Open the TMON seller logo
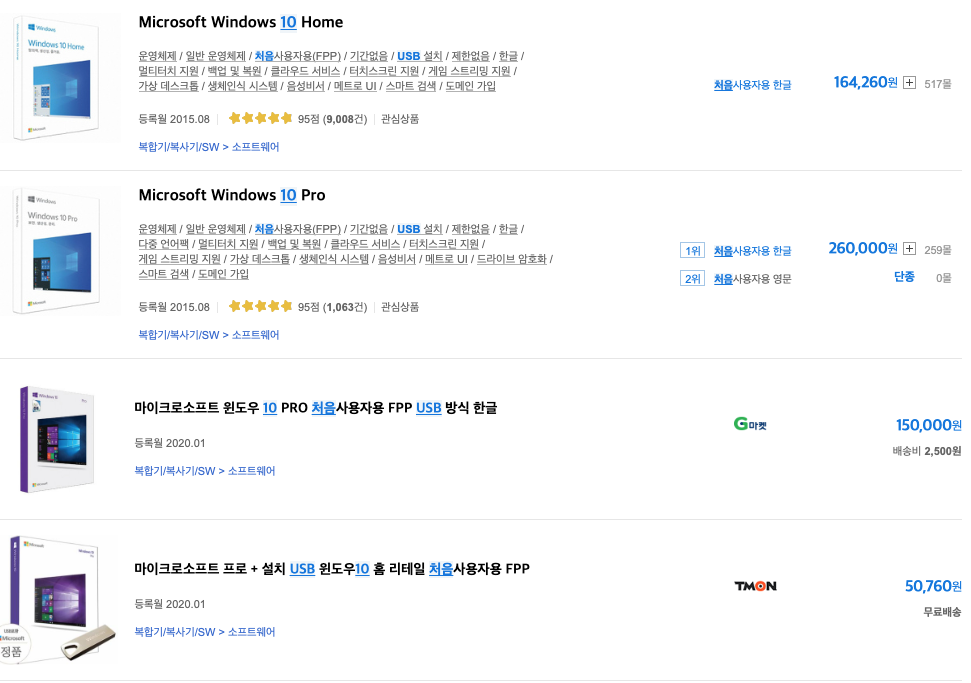971x683 pixels. (755, 586)
